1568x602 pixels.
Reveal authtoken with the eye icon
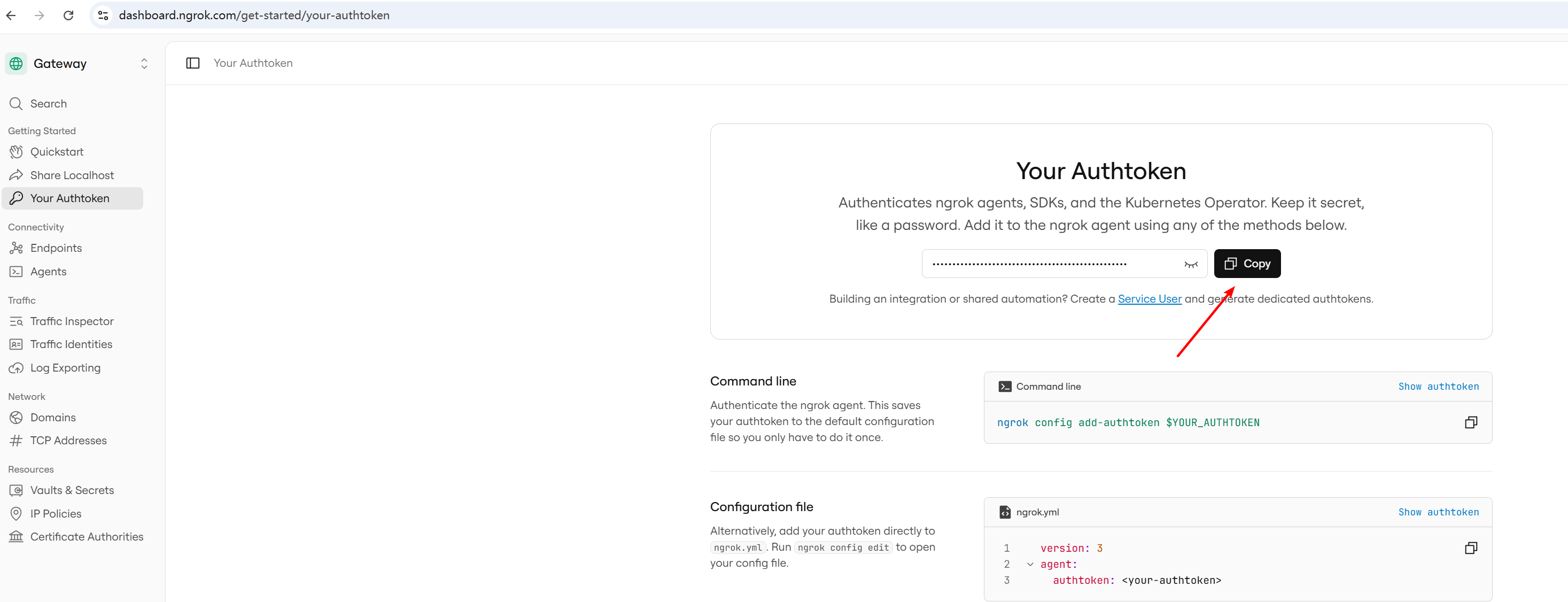point(1191,264)
